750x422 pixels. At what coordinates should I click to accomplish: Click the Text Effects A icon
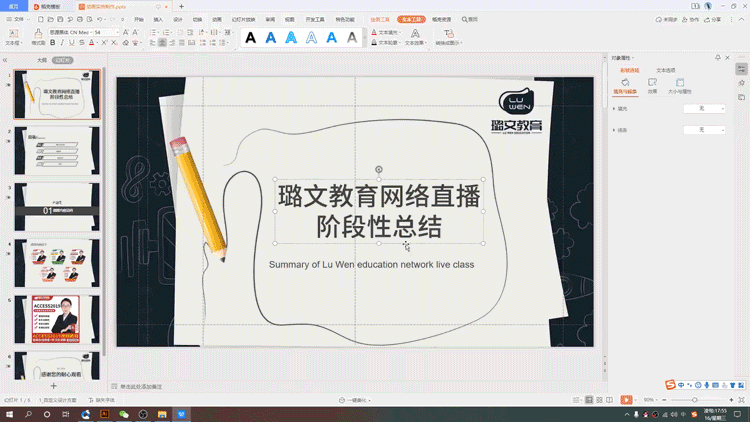[415, 33]
